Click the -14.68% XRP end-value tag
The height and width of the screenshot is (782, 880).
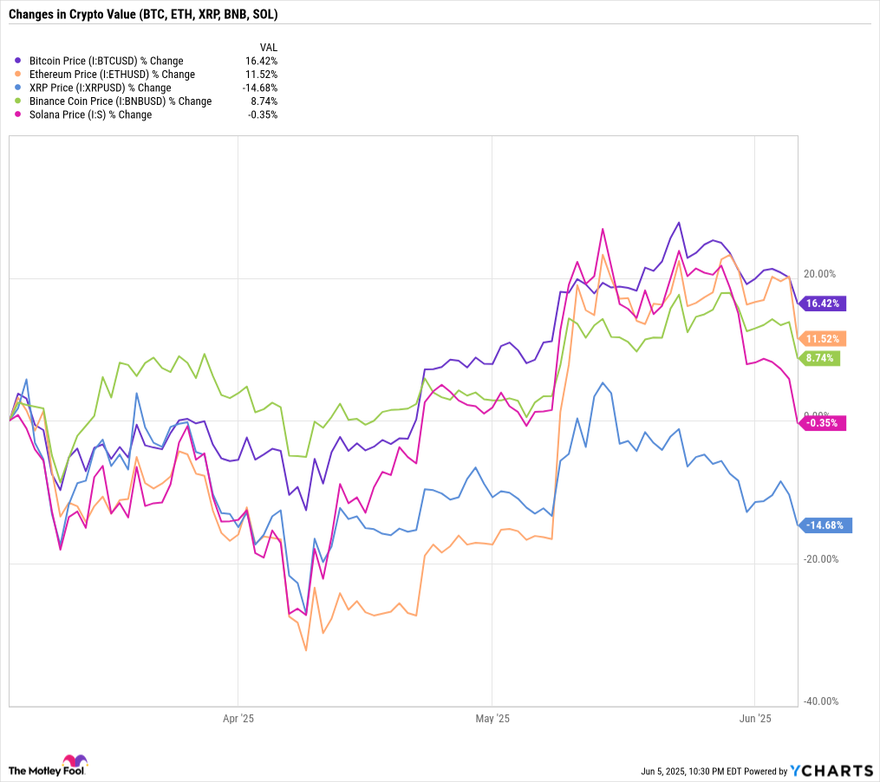pos(825,525)
